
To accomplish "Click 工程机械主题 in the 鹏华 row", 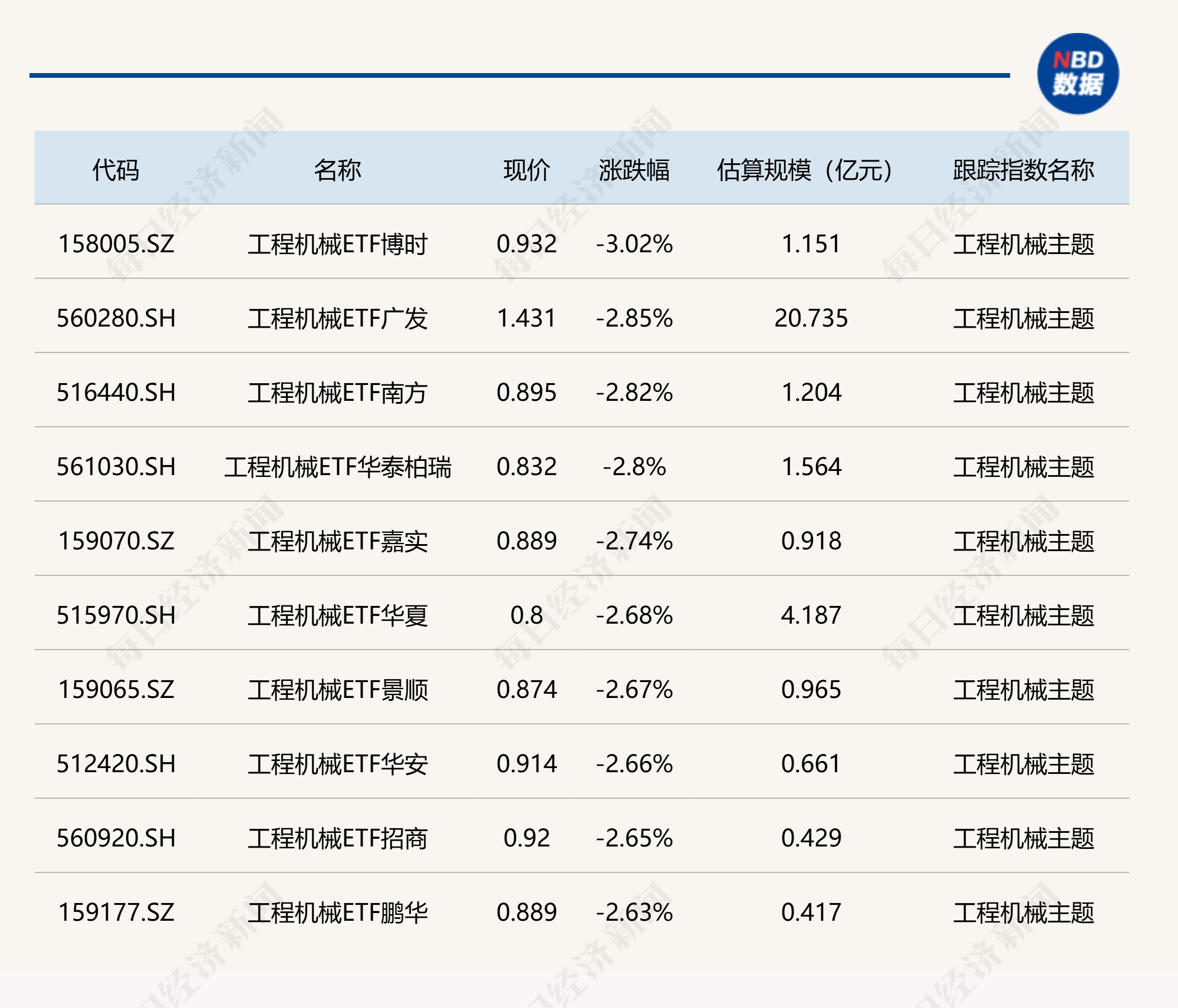I will tap(1024, 913).
